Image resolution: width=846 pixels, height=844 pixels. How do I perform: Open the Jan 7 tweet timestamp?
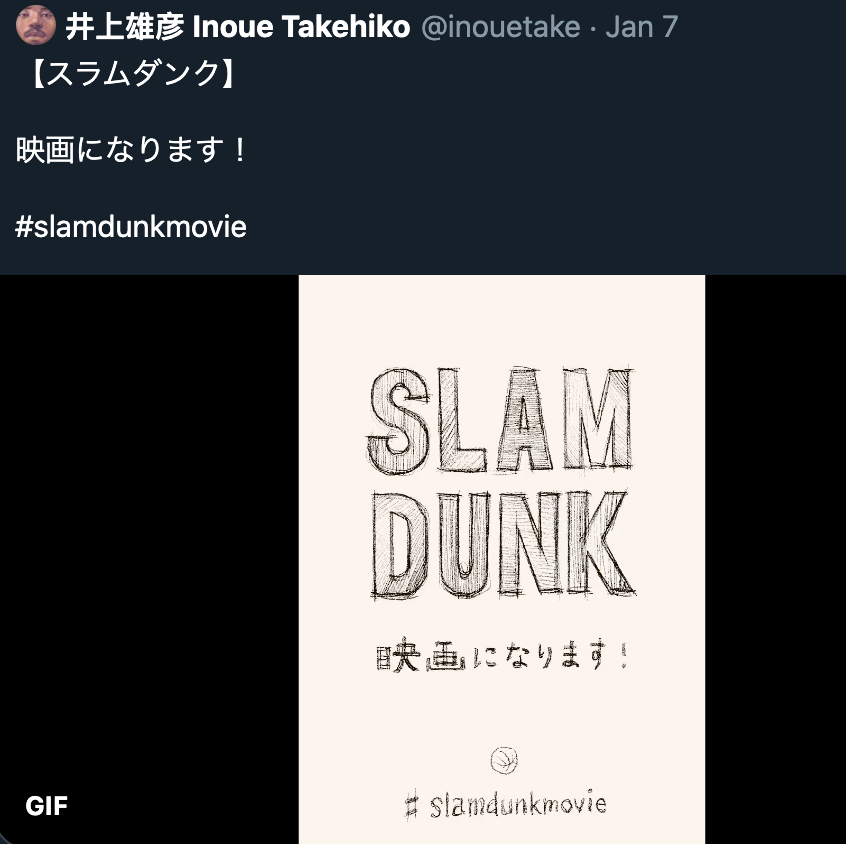click(x=642, y=26)
